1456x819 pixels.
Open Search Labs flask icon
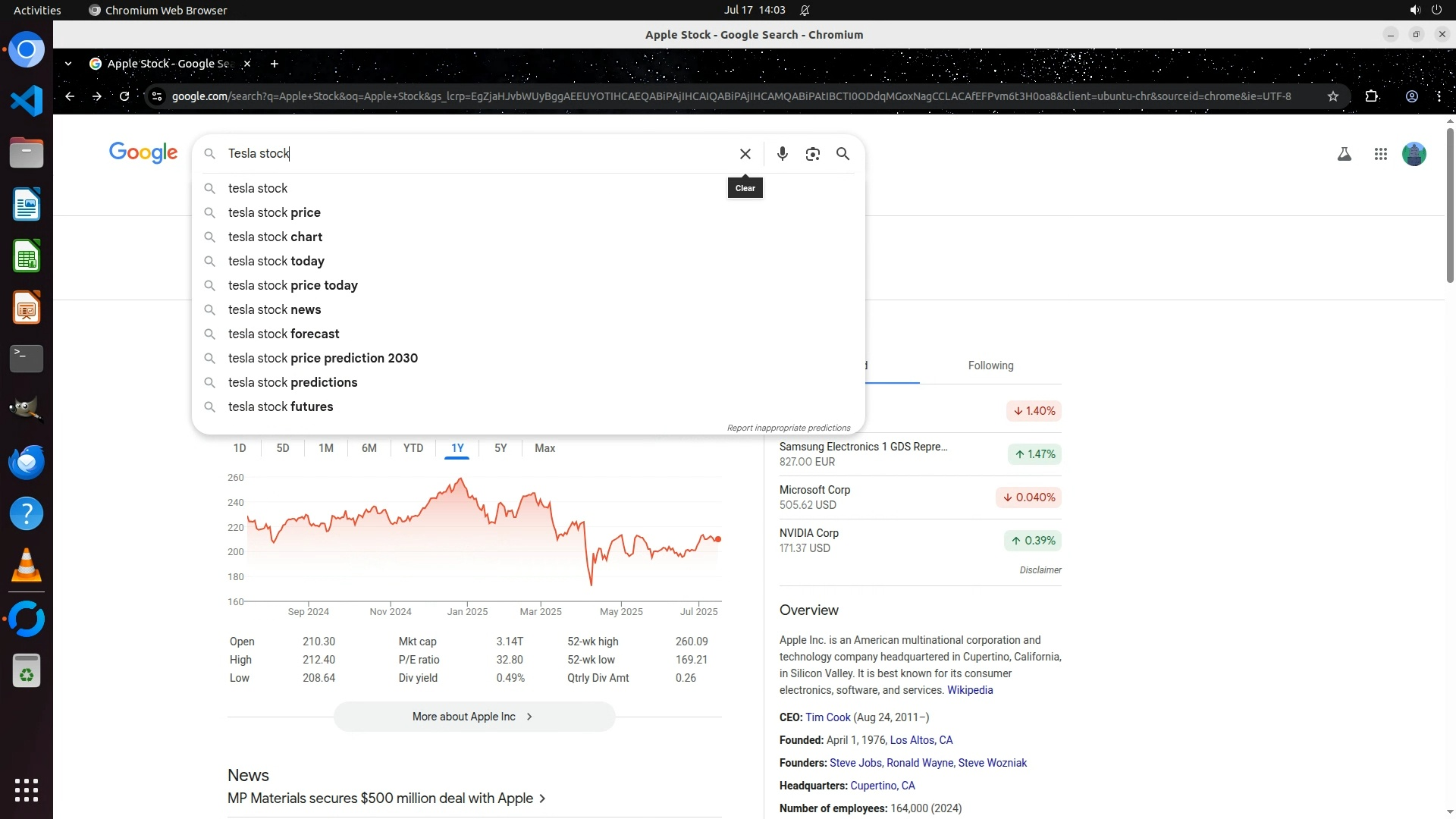[1344, 154]
